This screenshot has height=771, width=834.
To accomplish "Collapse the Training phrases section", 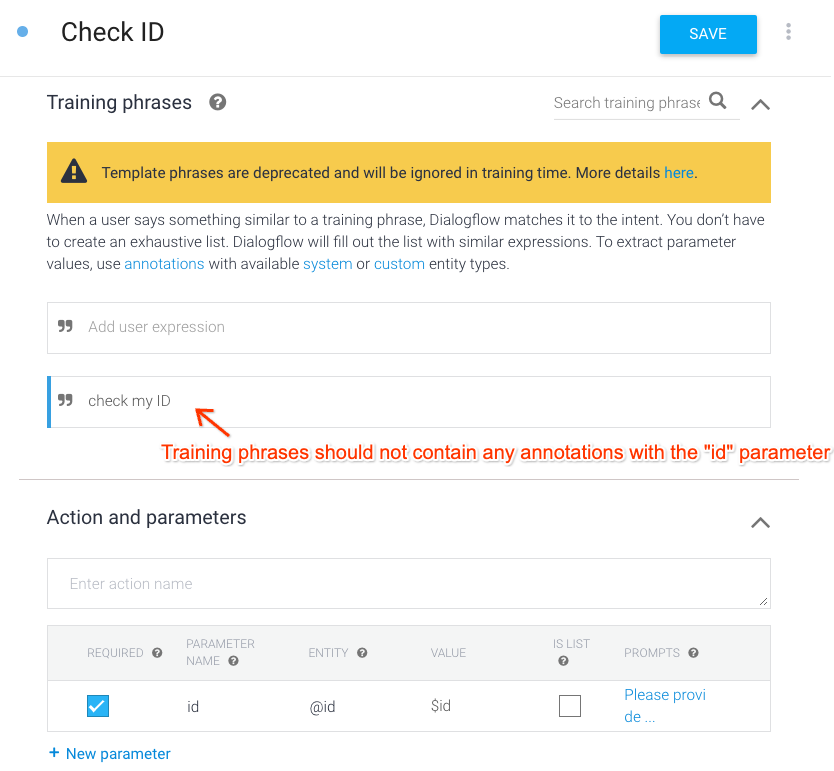I will coord(760,104).
